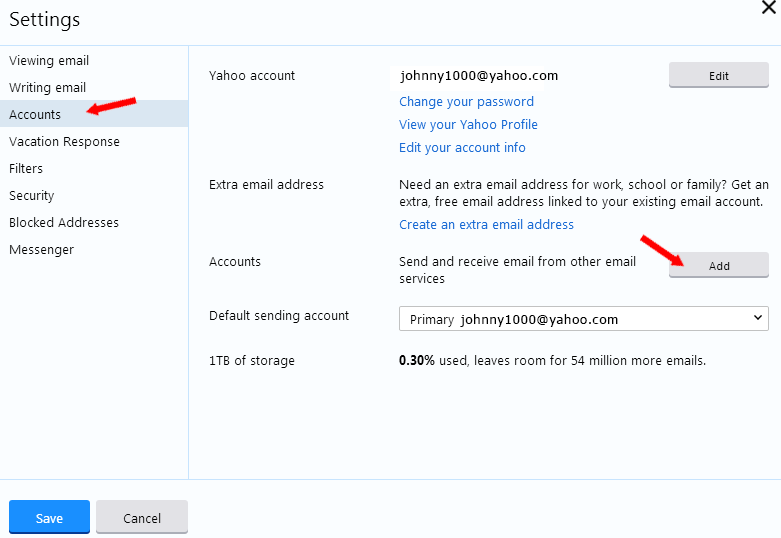Save the settings changes
781x538 pixels.
(x=49, y=518)
